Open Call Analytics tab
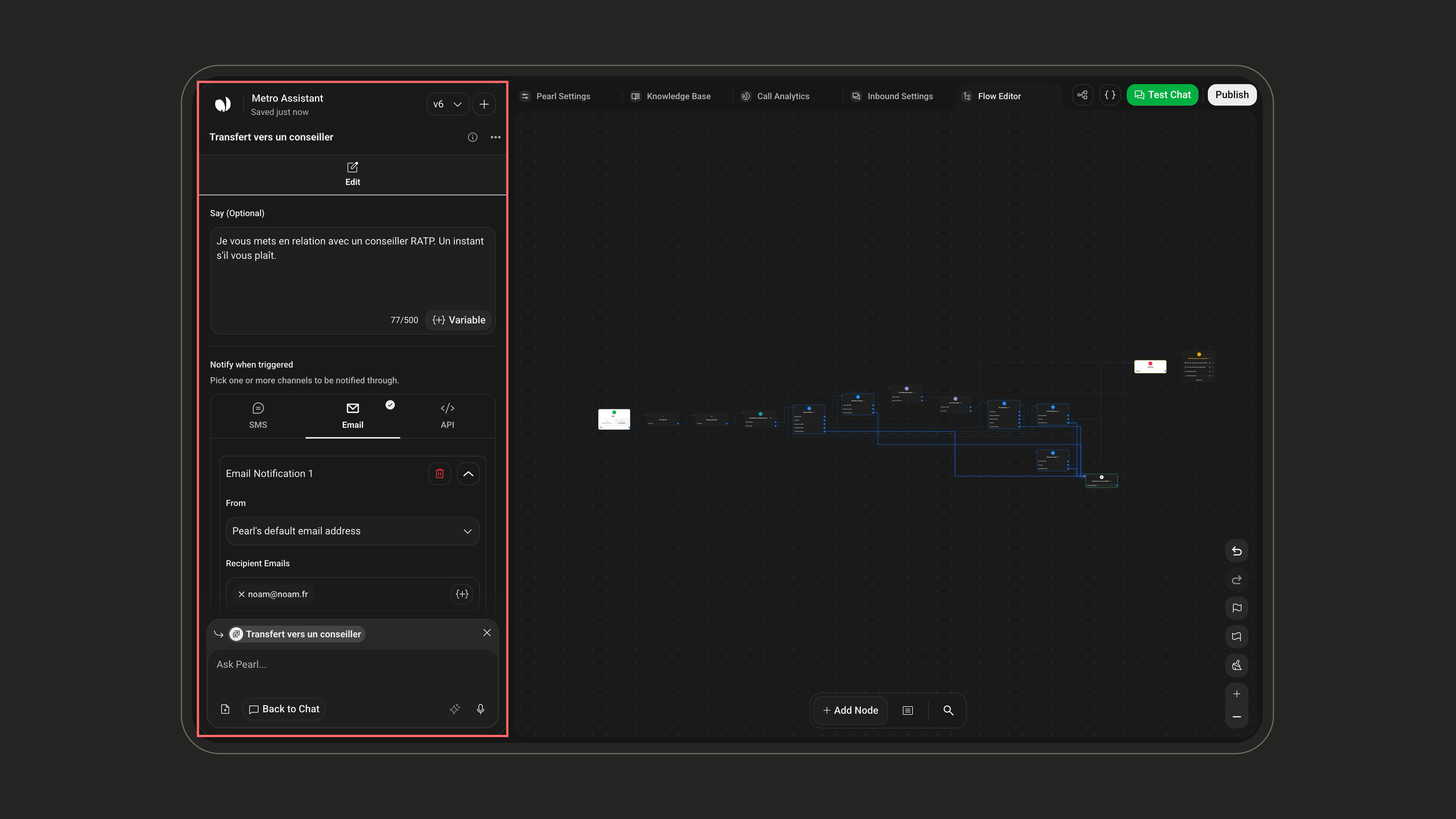 (775, 96)
